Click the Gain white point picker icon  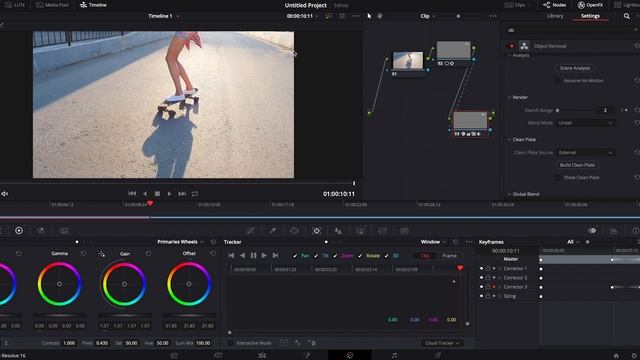(101, 254)
